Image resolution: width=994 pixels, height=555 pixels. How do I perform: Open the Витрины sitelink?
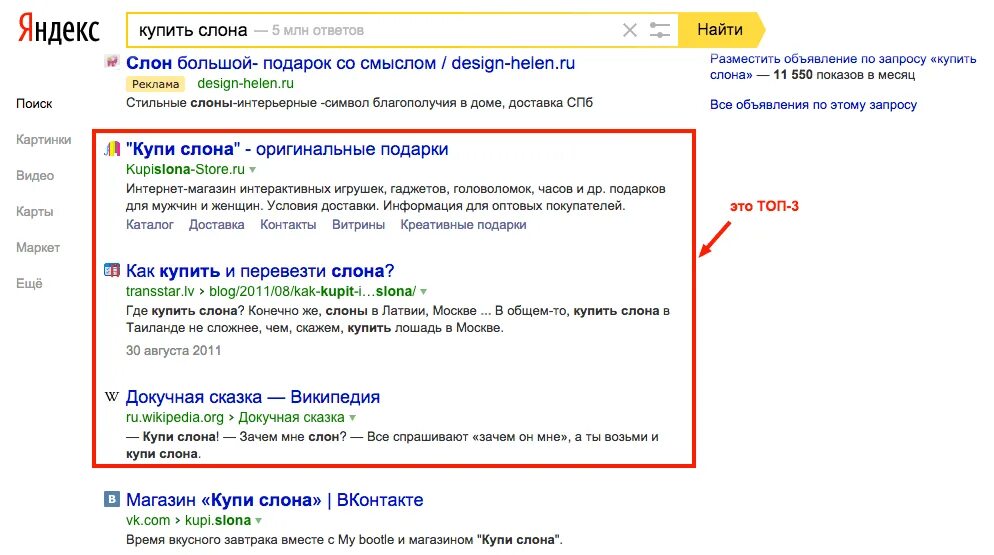[x=358, y=225]
